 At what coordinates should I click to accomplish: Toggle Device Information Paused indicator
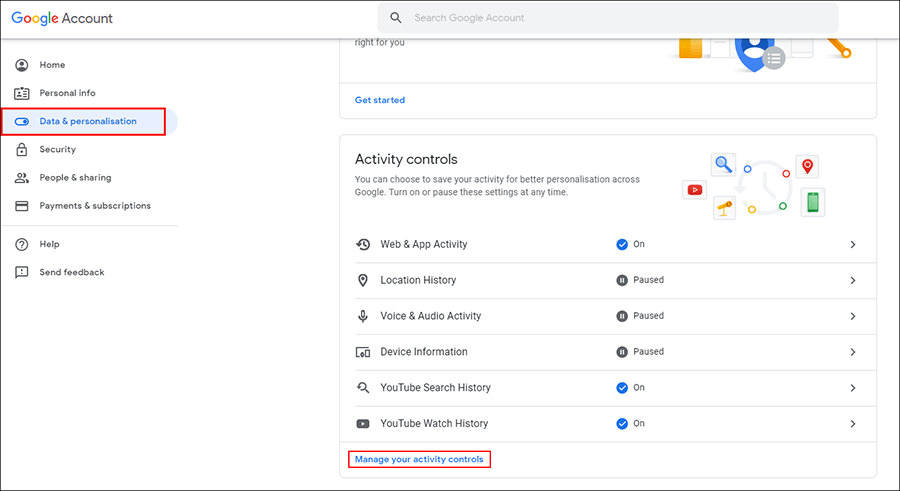pos(622,352)
